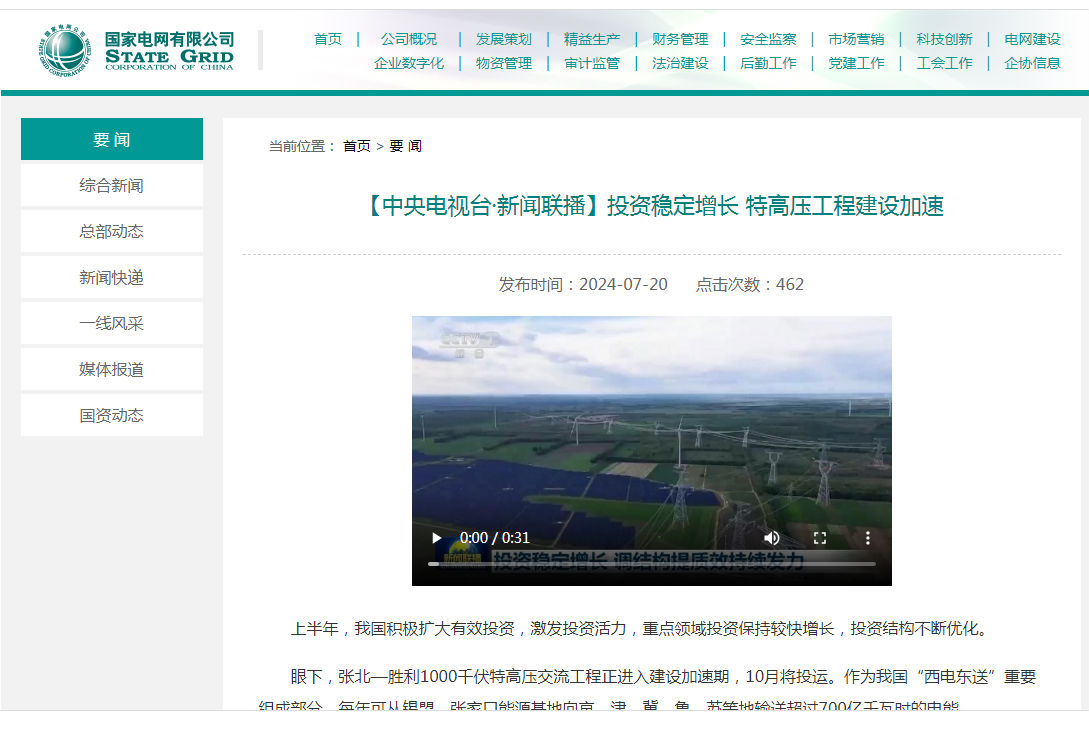The width and height of the screenshot is (1089, 736).
Task: Mute the video volume speaker icon
Action: click(772, 538)
